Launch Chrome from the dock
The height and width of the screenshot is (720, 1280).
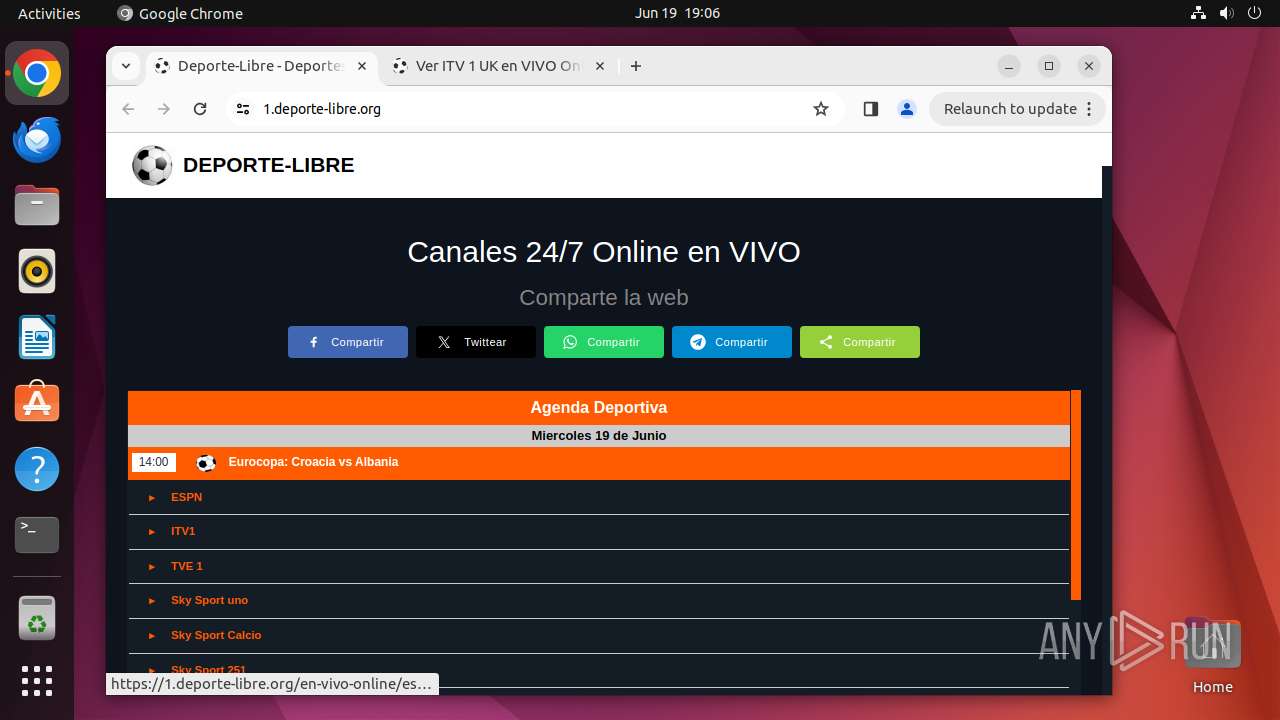tap(37, 74)
